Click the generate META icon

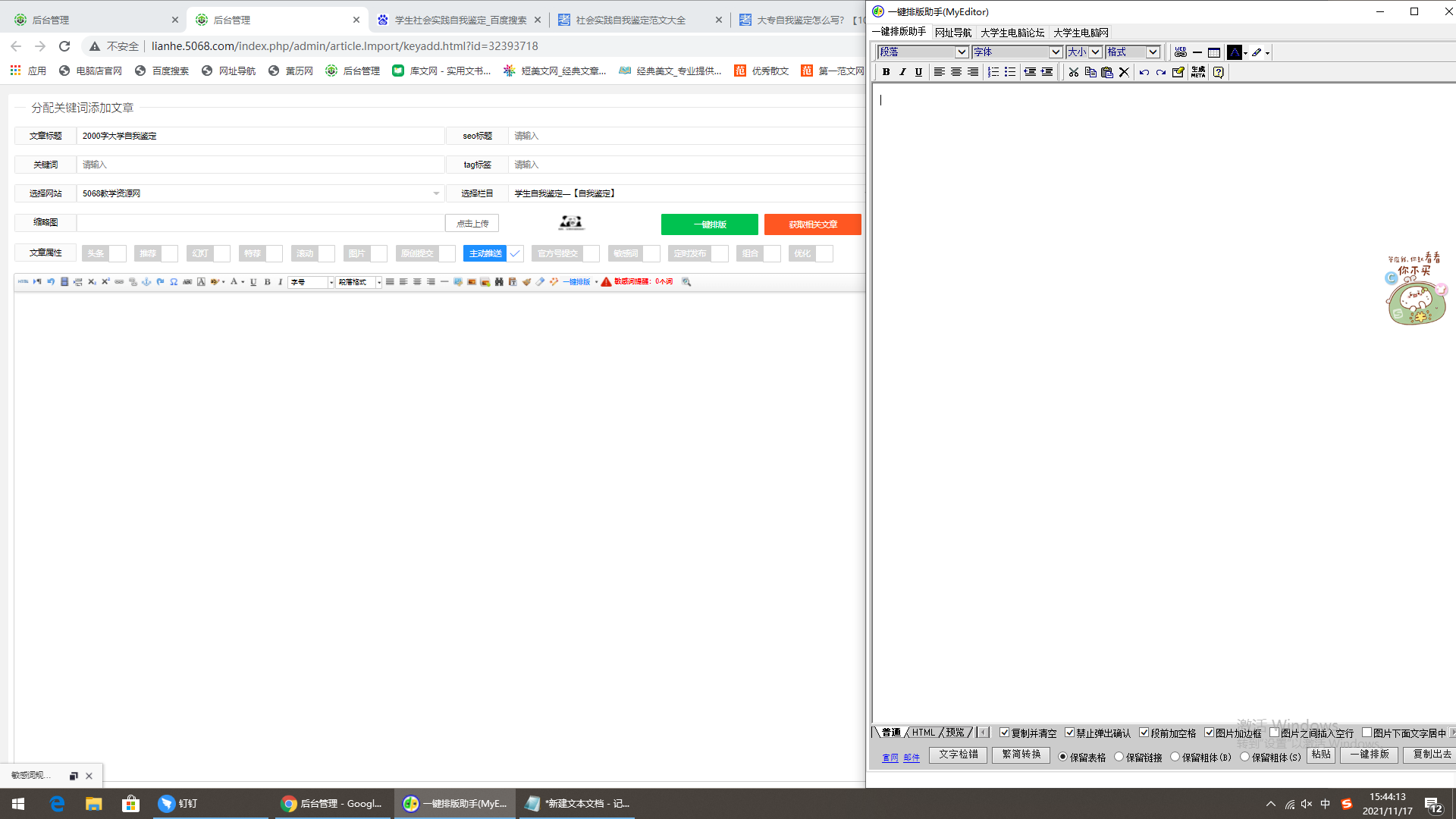tap(1198, 72)
